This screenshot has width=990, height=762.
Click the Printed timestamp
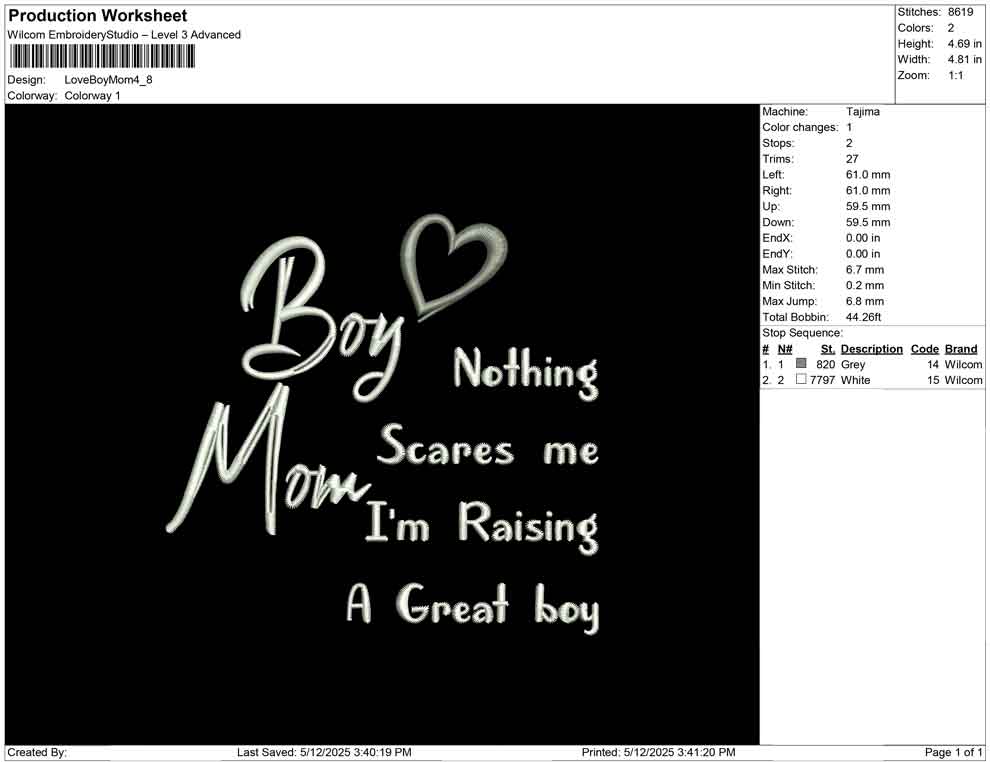[x=659, y=752]
